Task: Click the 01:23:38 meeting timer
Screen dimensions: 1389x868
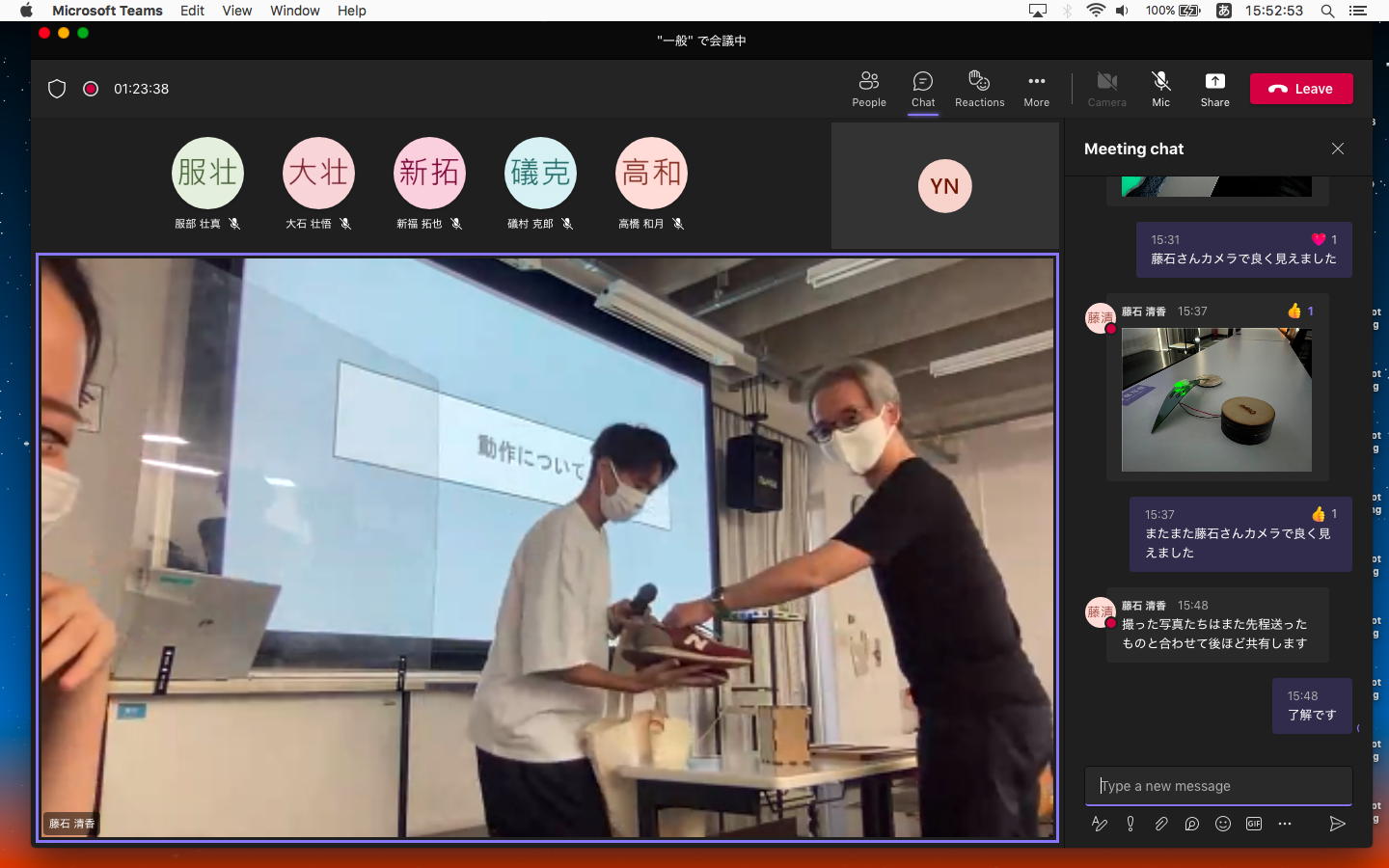Action: tap(141, 89)
